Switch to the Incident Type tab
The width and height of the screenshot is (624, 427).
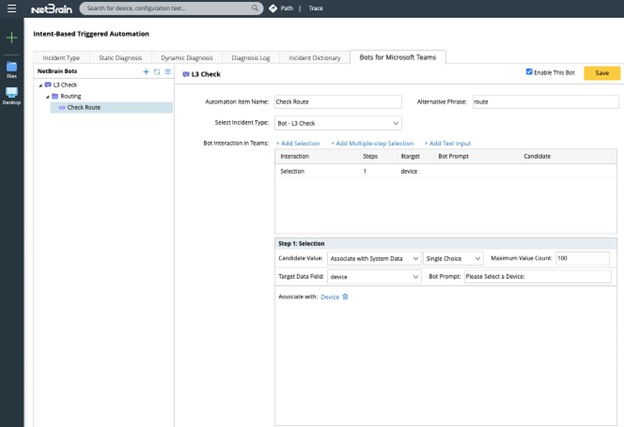click(x=61, y=58)
